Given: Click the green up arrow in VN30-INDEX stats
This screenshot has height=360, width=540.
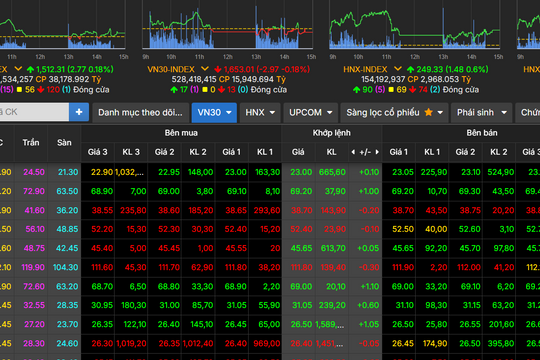Looking at the screenshot, I should click(174, 90).
